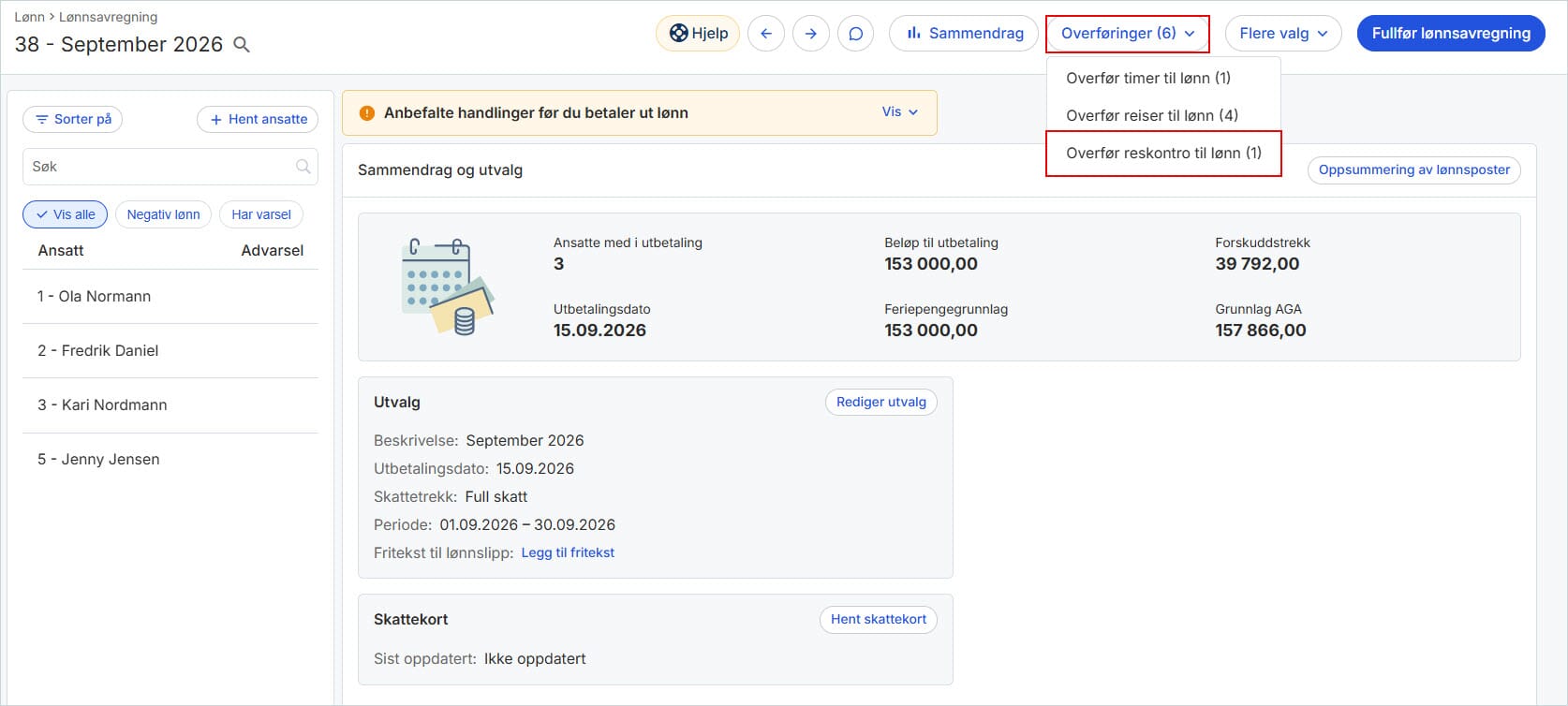
Task: Toggle Vis alle filter chip
Action: pyautogui.click(x=66, y=214)
